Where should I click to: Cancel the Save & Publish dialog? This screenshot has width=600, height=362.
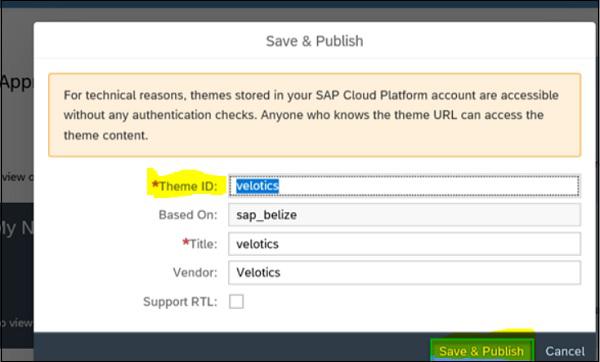pos(565,351)
